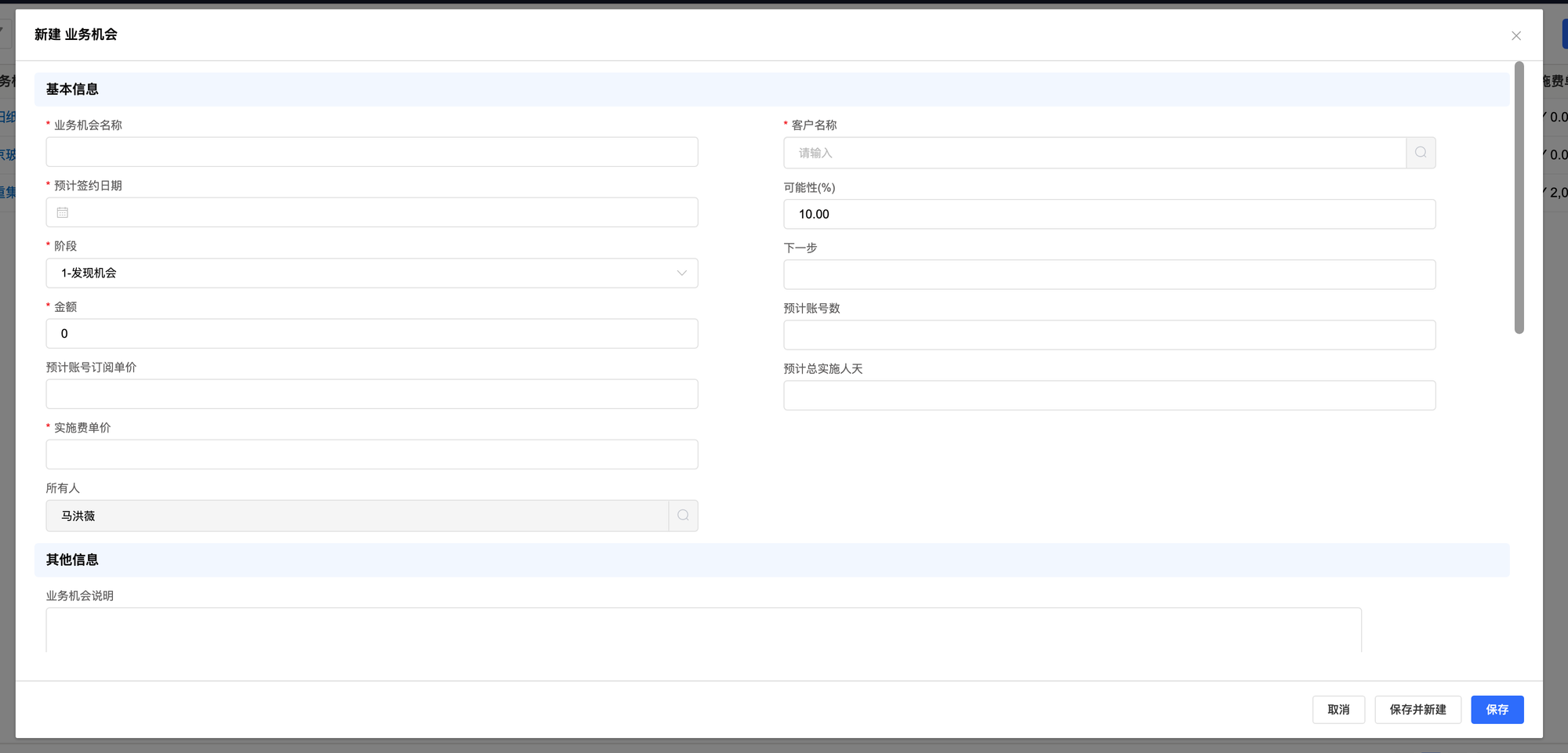Click the 实施费单价 input field
The height and width of the screenshot is (753, 1568).
coord(372,454)
